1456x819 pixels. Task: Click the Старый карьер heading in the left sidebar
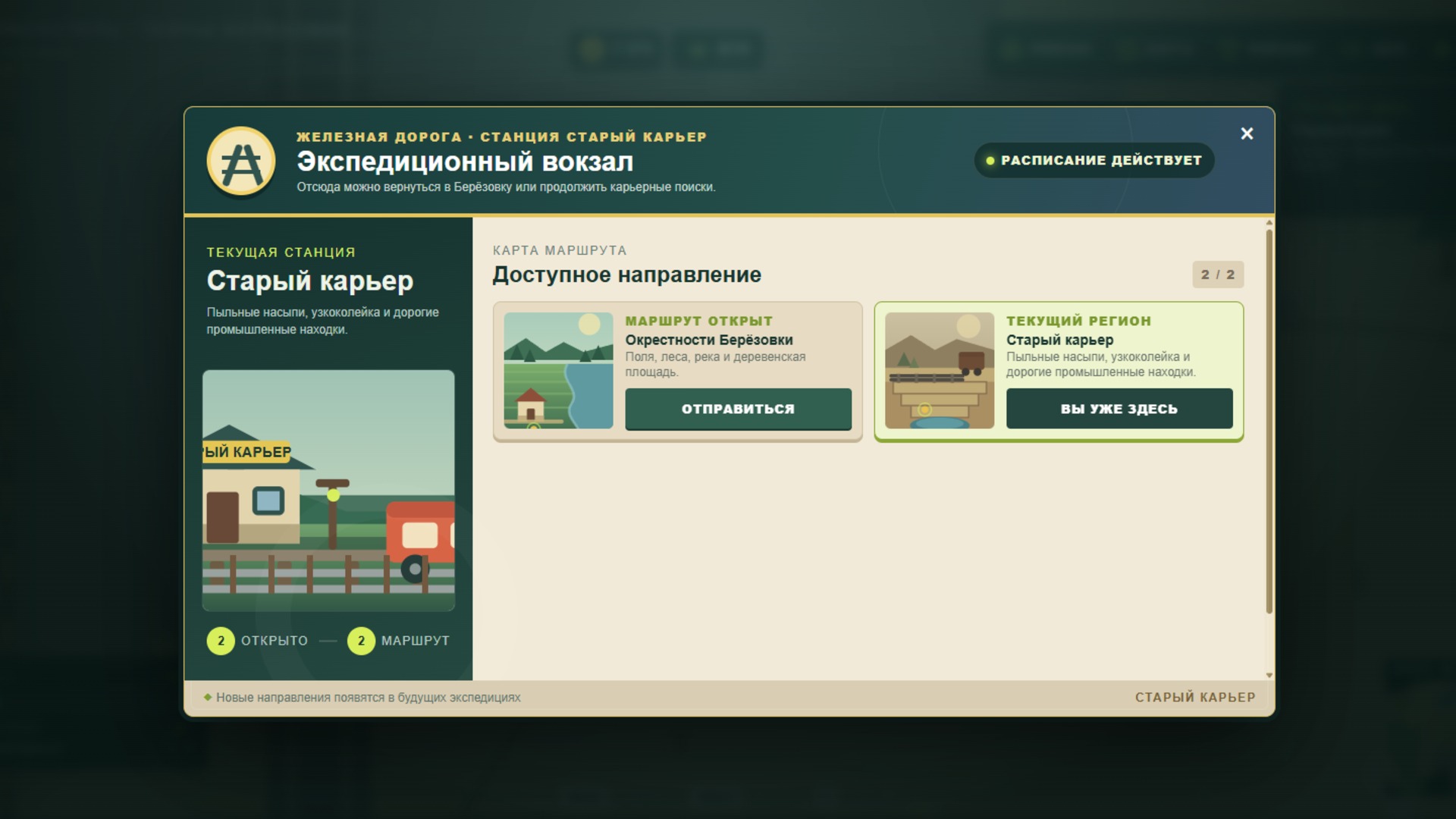310,281
